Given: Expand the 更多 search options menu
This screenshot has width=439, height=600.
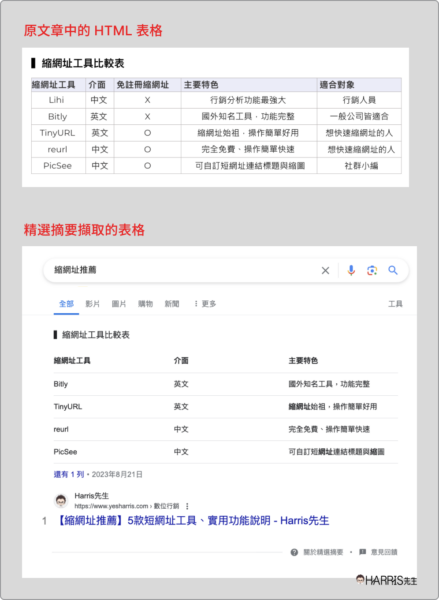Looking at the screenshot, I should 205,304.
